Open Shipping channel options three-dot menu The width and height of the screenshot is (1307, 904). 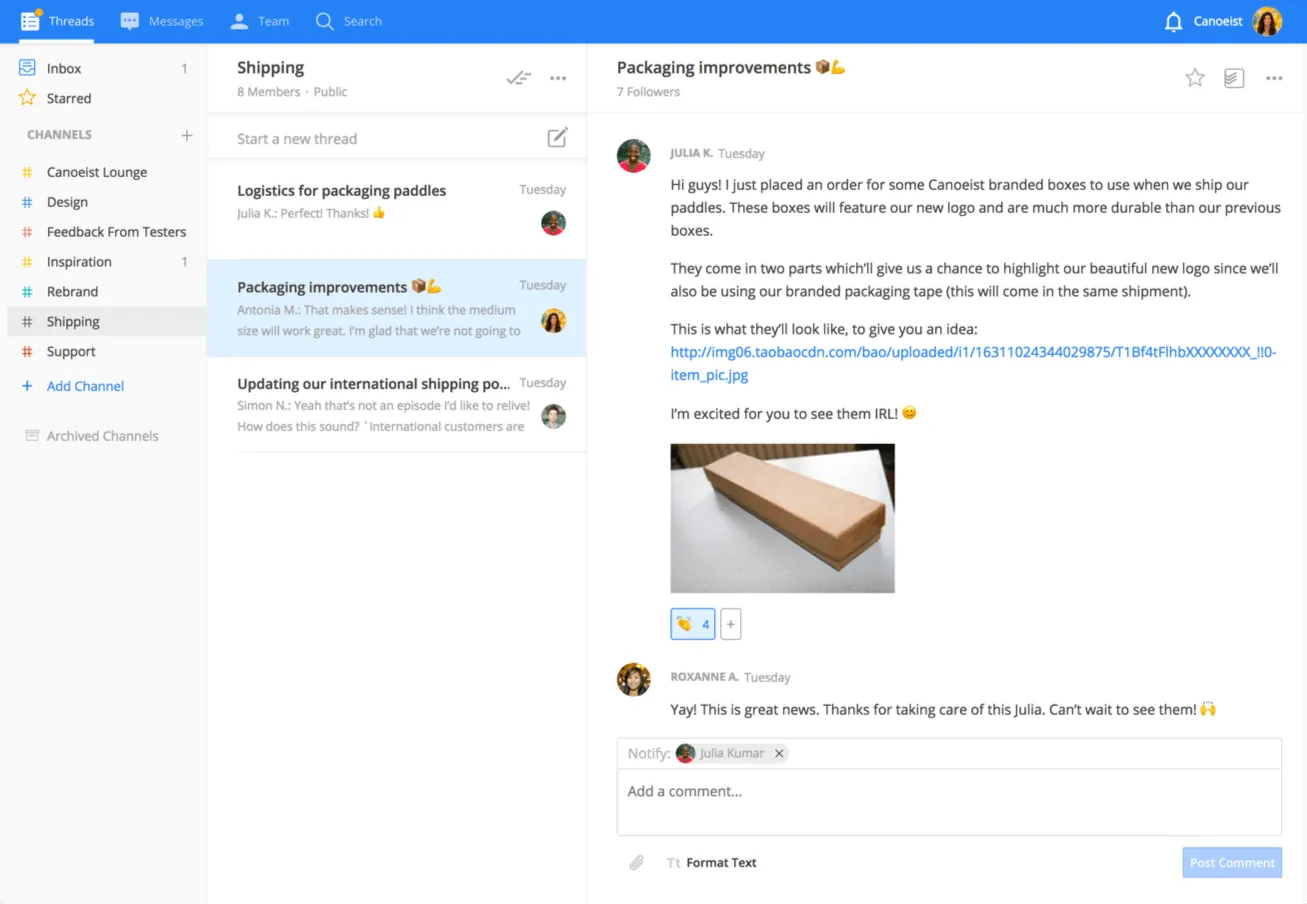tap(558, 78)
